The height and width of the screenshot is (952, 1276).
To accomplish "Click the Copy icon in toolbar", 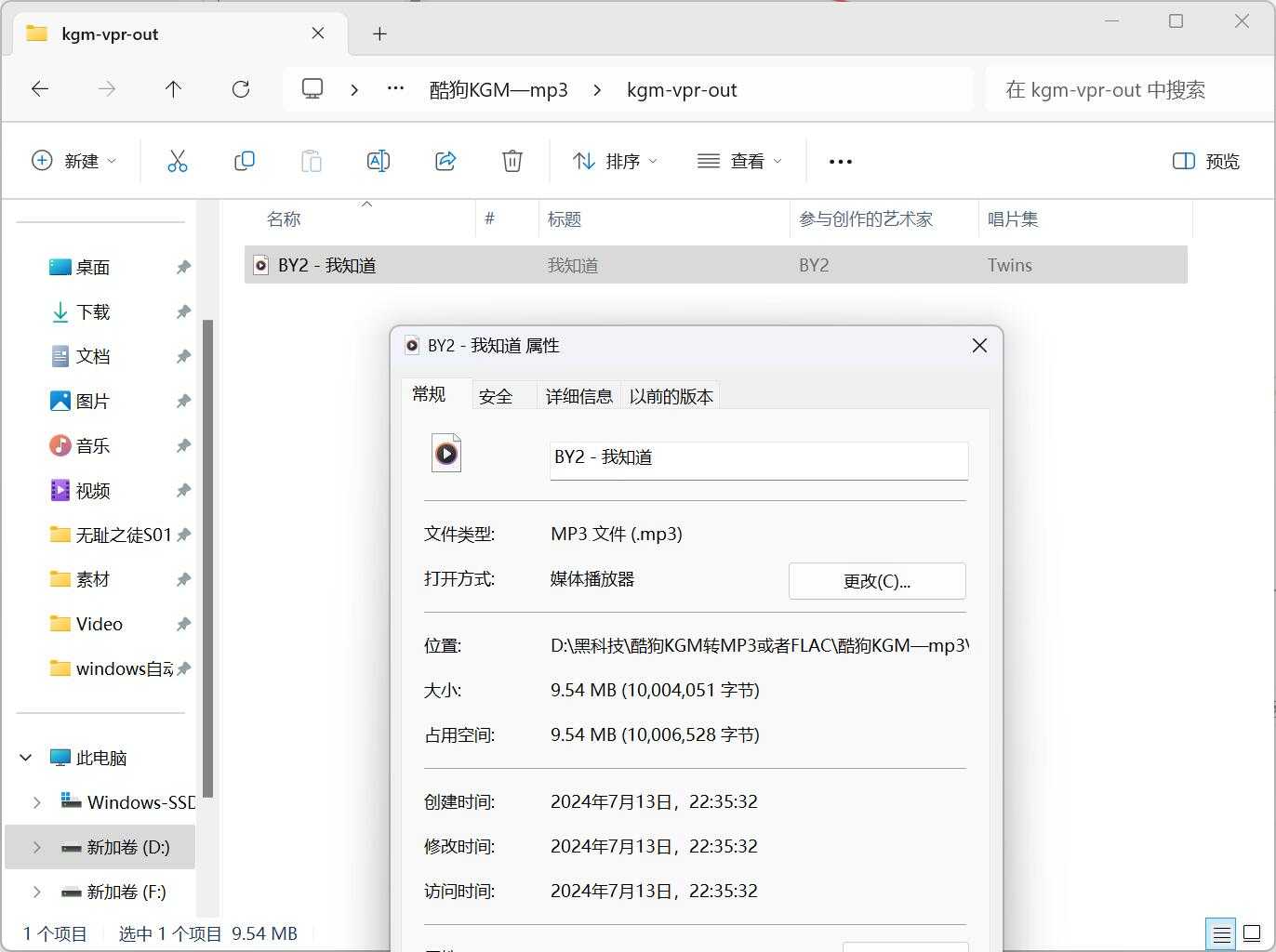I will click(x=245, y=161).
